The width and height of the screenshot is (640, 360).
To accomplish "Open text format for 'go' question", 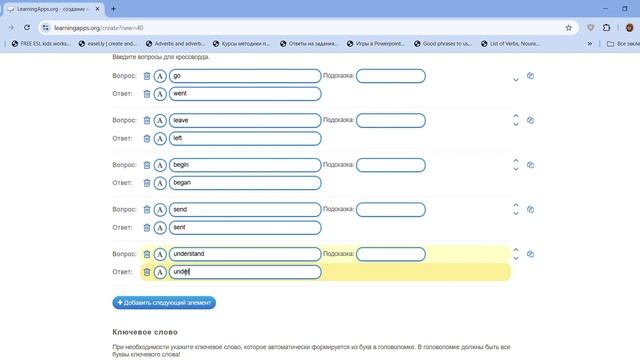I will 160,76.
